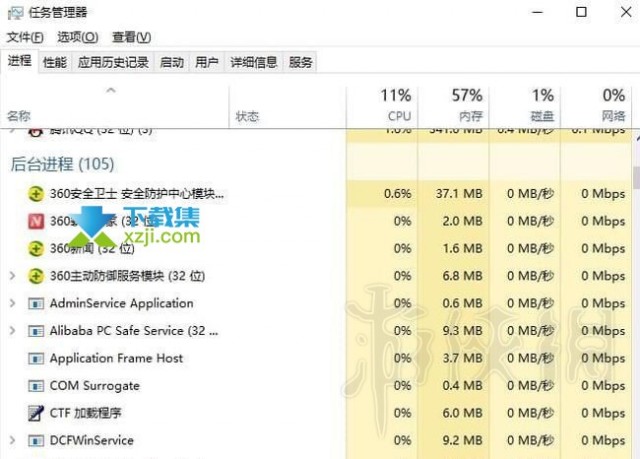
Task: Click the Application Frame Host icon
Action: coord(36,359)
